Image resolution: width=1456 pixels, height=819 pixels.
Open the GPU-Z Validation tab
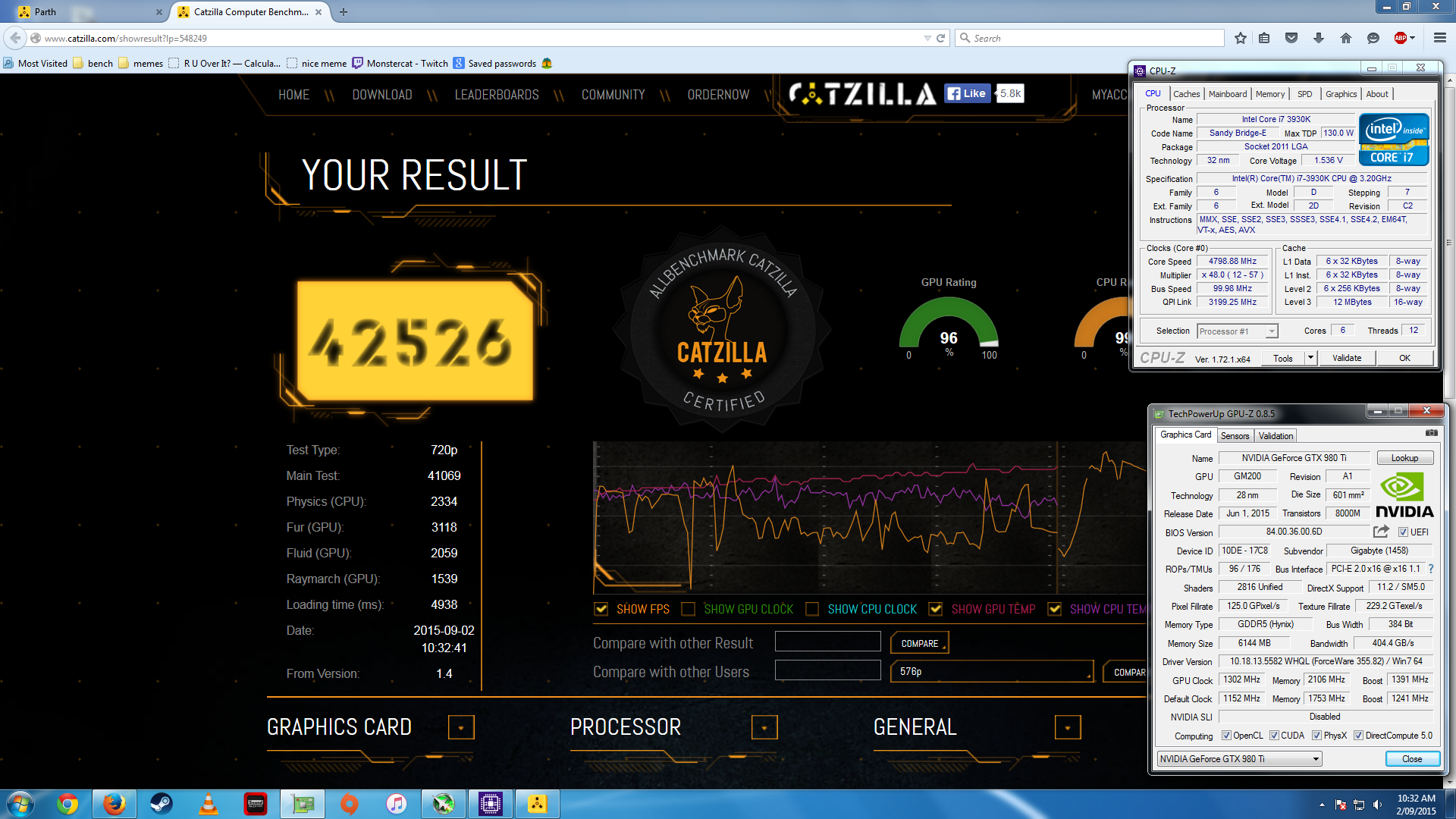(1276, 435)
